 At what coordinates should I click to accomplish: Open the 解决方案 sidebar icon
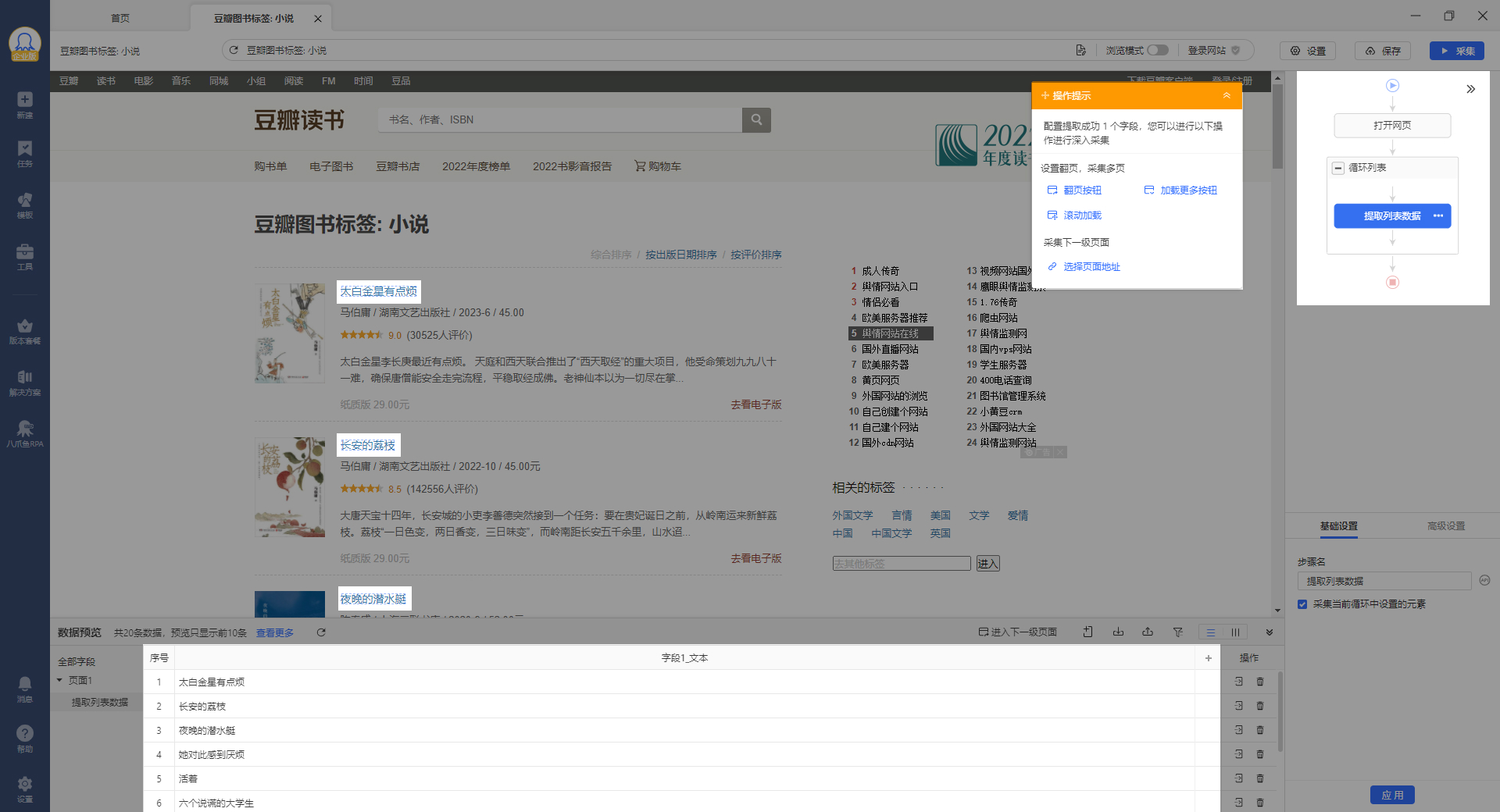tap(25, 383)
